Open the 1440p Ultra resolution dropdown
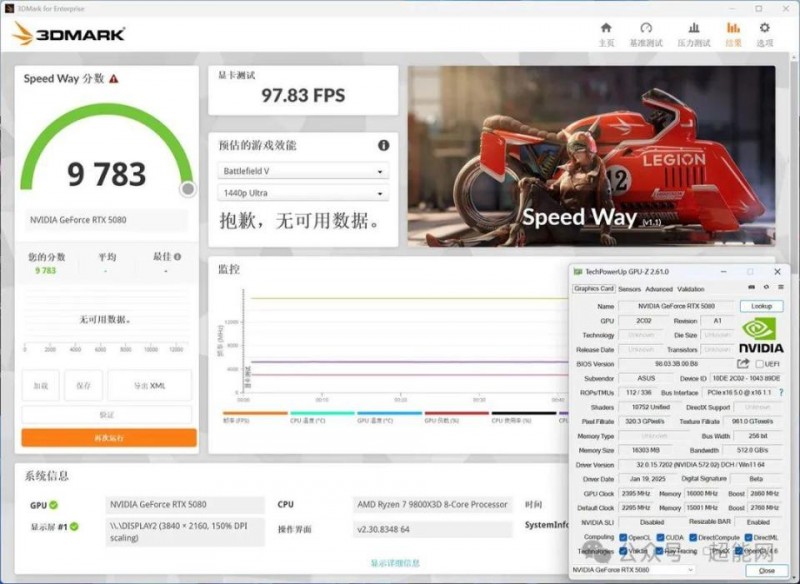The width and height of the screenshot is (800, 584). coord(303,193)
